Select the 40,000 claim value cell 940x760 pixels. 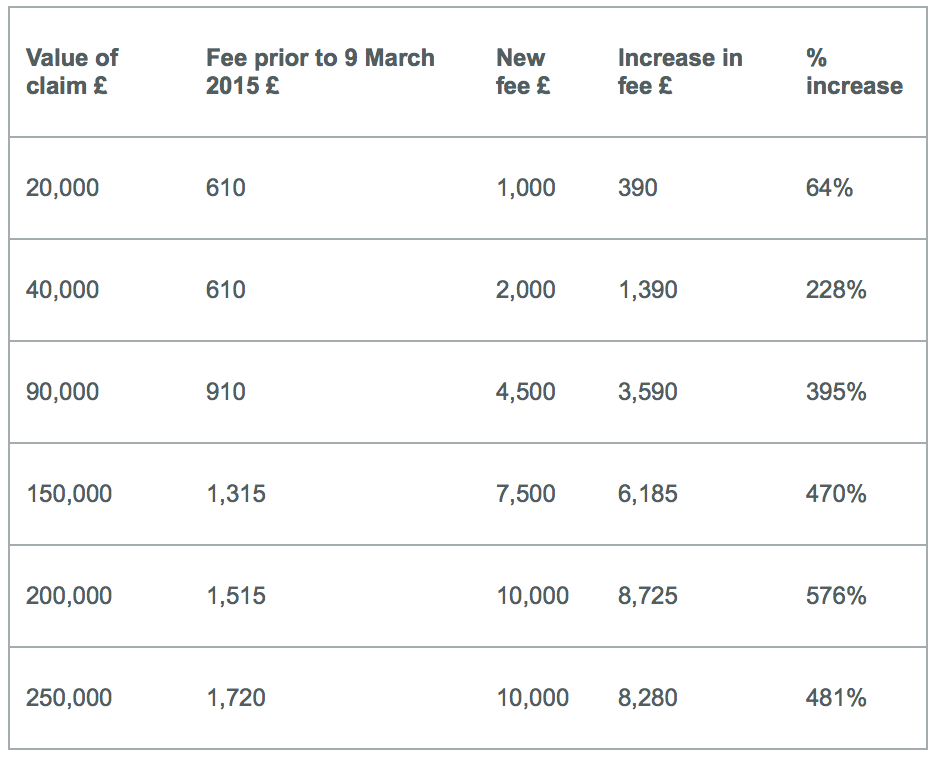(x=62, y=289)
